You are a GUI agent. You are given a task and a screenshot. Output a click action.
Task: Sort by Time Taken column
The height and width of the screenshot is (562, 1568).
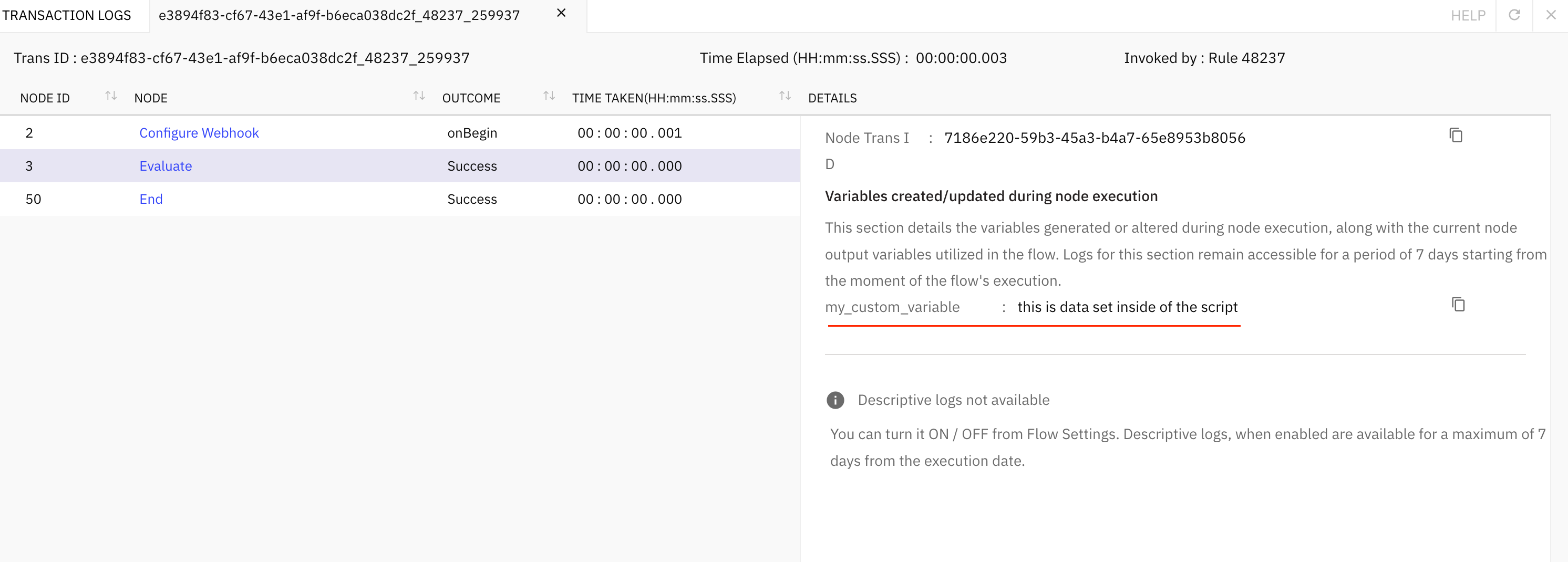[x=785, y=96]
